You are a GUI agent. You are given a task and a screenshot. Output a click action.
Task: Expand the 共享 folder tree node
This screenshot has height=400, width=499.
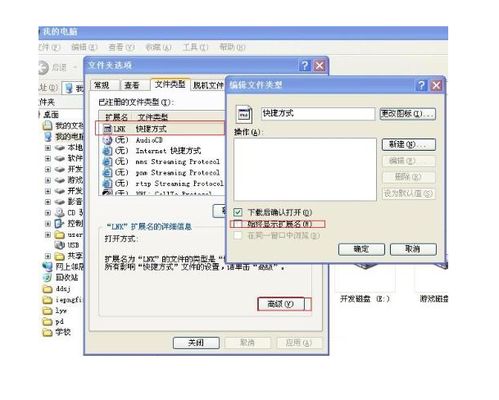[48, 256]
